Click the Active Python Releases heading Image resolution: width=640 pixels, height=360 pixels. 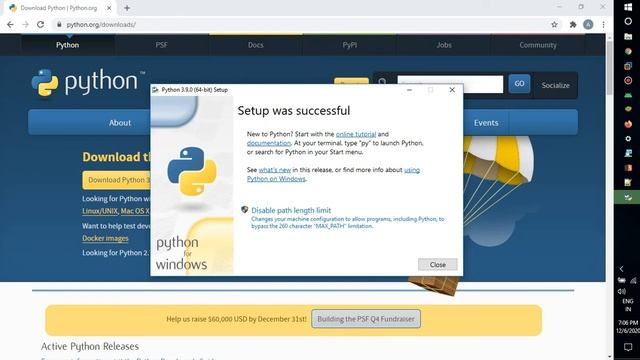[x=90, y=346]
